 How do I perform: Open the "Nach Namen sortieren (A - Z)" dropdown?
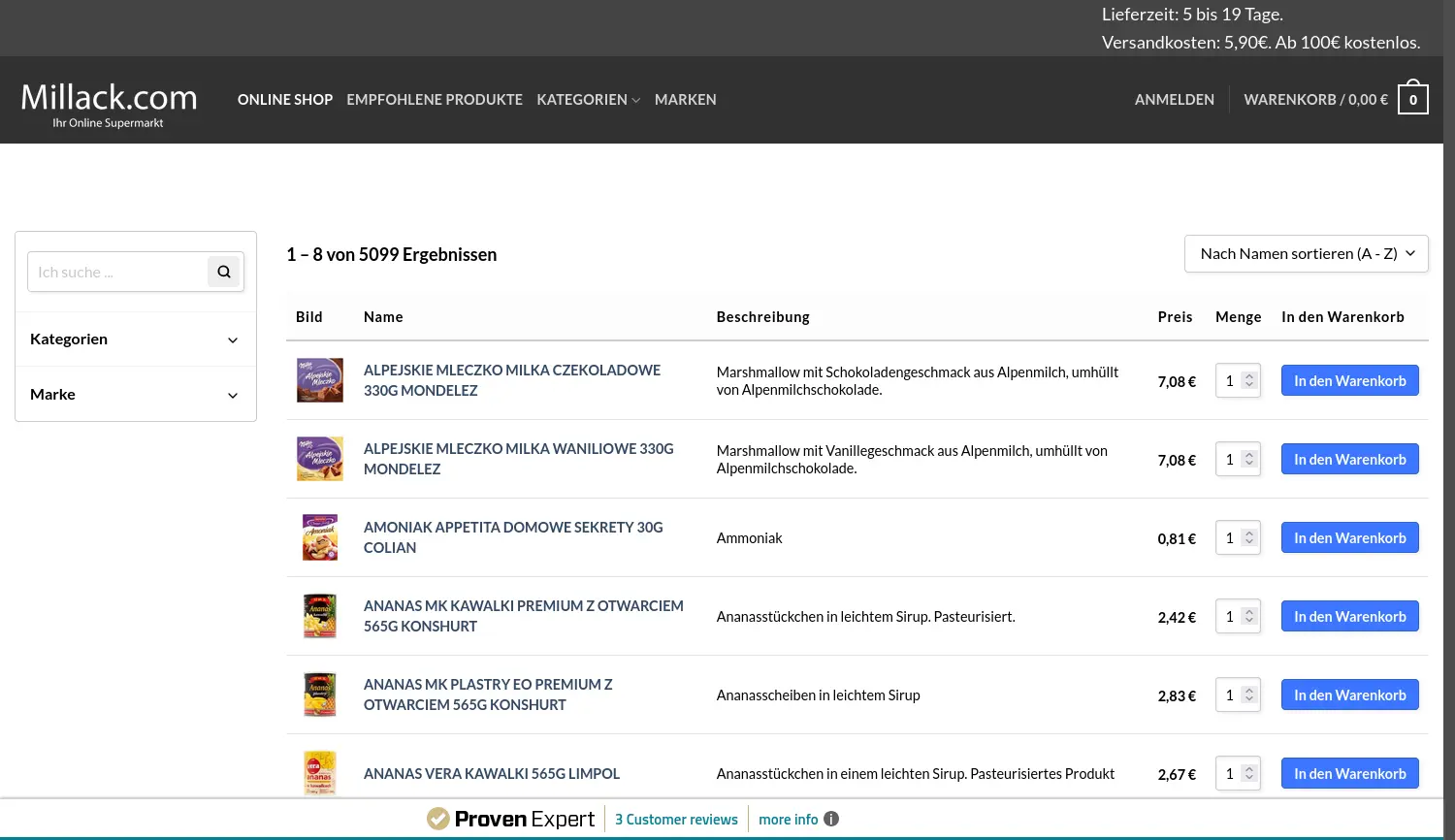[x=1306, y=253]
